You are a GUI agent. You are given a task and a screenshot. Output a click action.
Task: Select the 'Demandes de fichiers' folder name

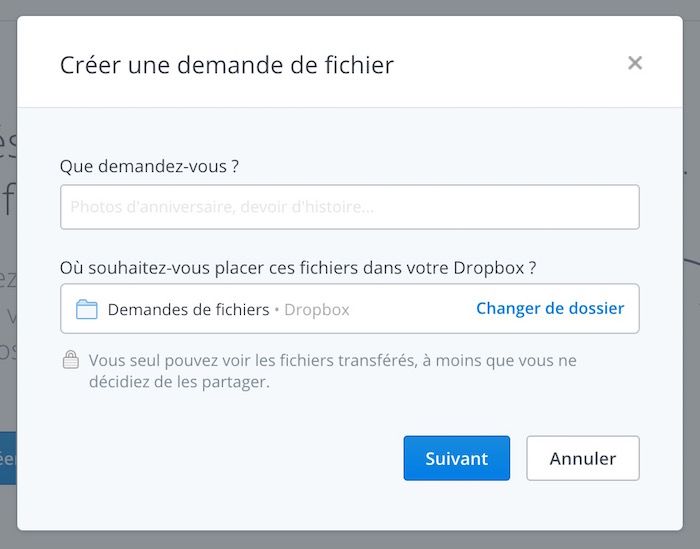click(188, 309)
